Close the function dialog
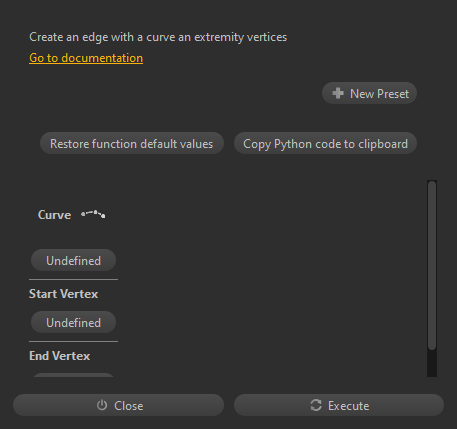Image resolution: width=457 pixels, height=429 pixels. click(118, 405)
